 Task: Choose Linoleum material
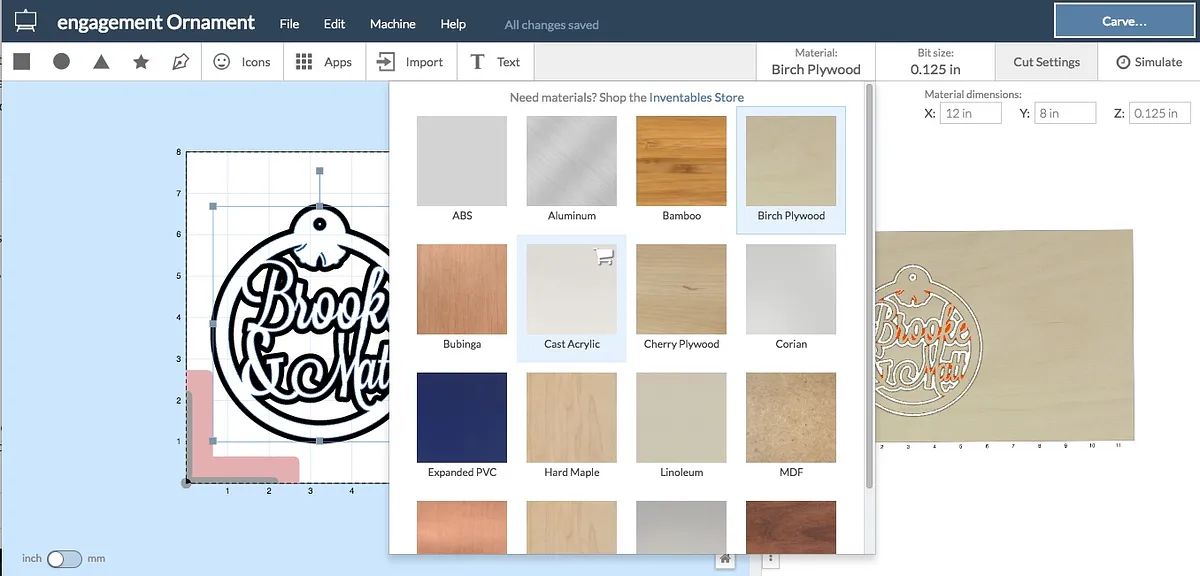(682, 425)
